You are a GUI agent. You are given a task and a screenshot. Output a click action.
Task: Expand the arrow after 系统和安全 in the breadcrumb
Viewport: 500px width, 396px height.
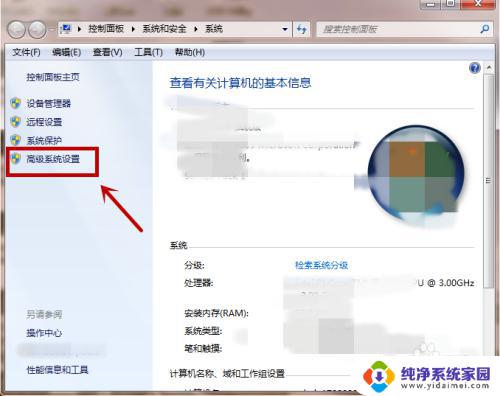click(196, 29)
